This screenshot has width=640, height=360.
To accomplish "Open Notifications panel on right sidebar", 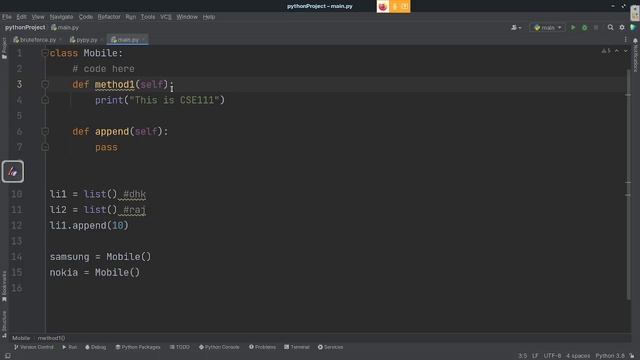I will (x=636, y=55).
